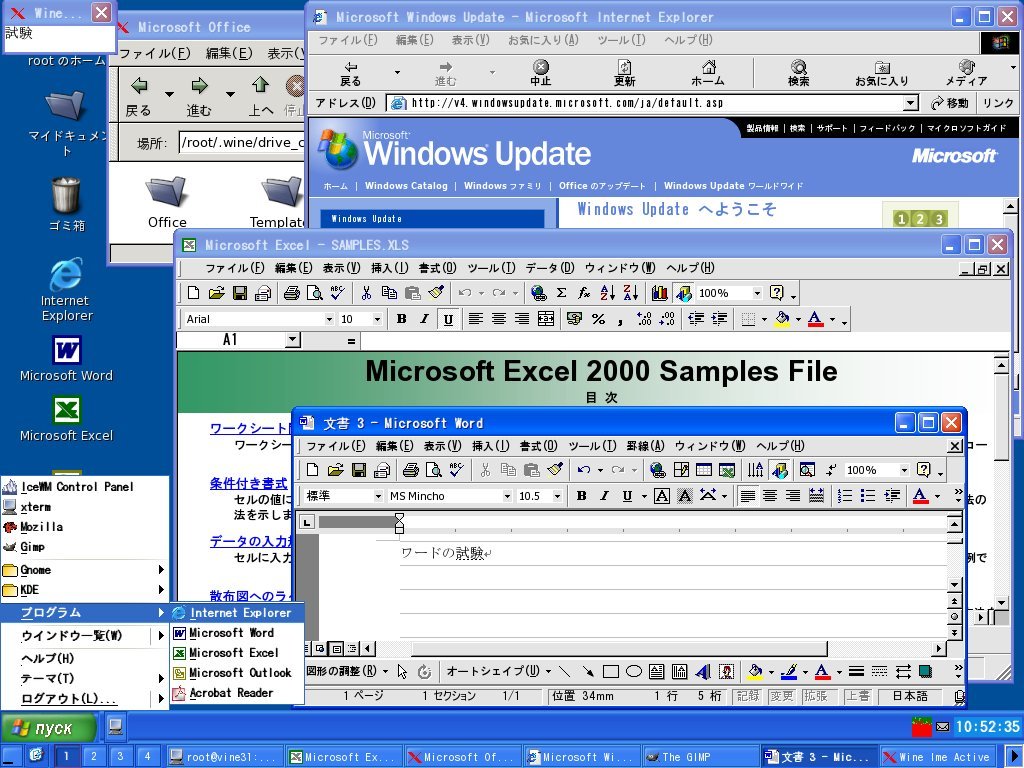This screenshot has height=768, width=1024.
Task: Toggle Word's align left button
Action: point(747,496)
